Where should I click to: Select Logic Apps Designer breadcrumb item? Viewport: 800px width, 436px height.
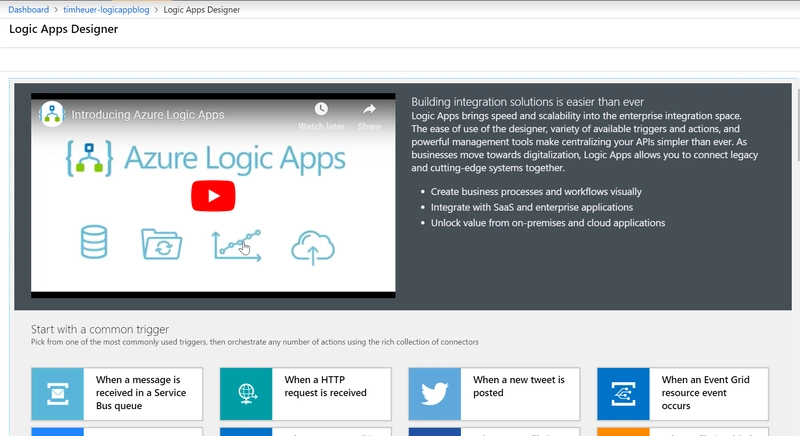[210, 9]
